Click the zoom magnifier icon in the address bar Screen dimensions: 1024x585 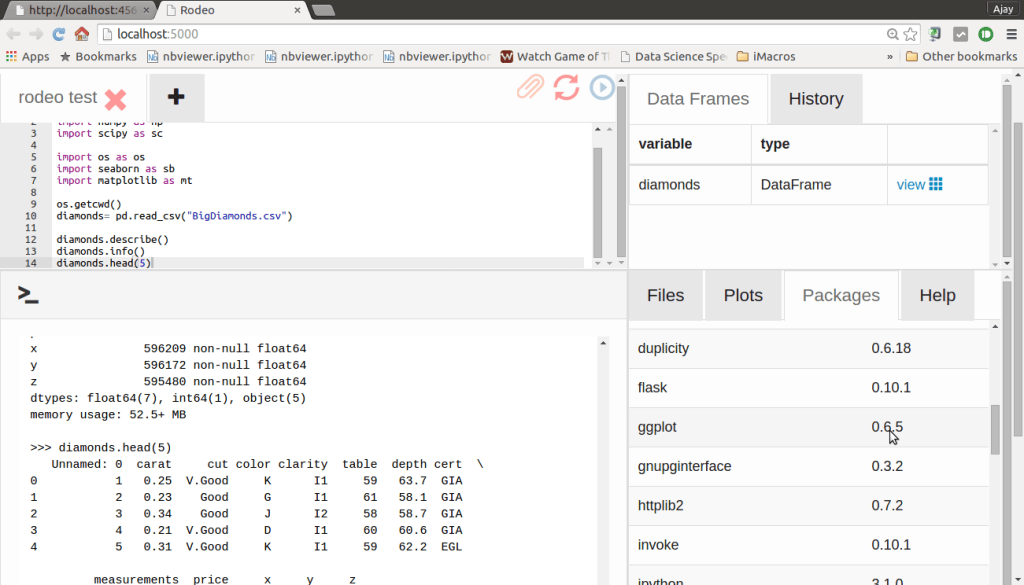892,34
